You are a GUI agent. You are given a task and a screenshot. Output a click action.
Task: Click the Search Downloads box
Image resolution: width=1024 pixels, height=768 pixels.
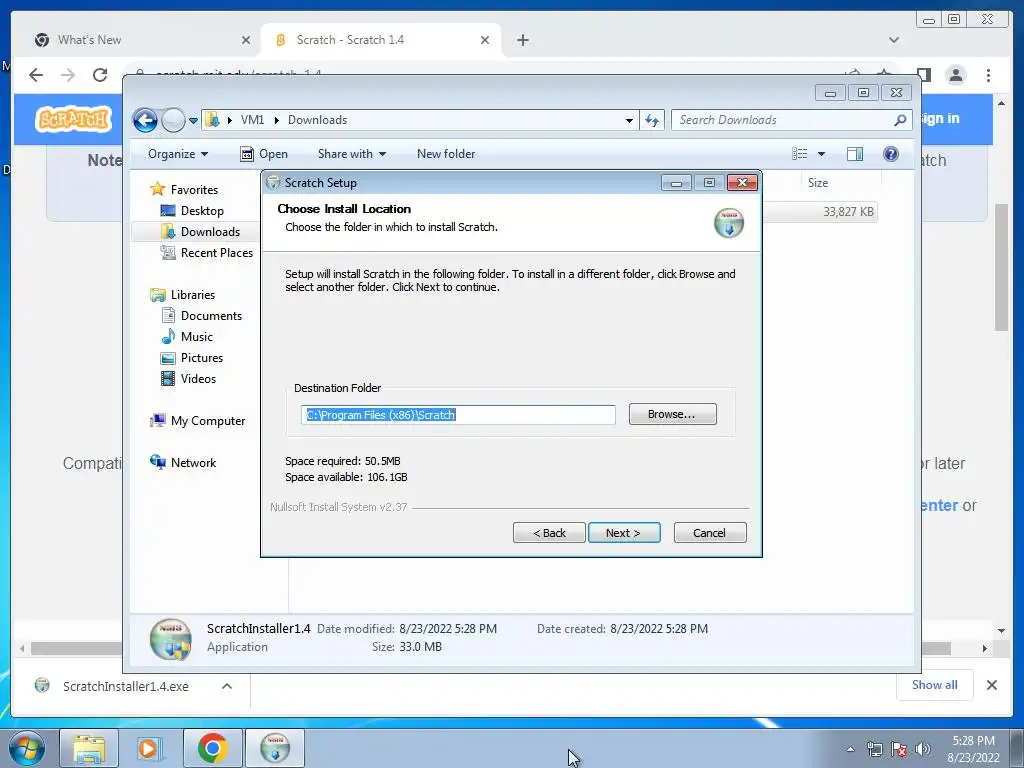coord(782,120)
